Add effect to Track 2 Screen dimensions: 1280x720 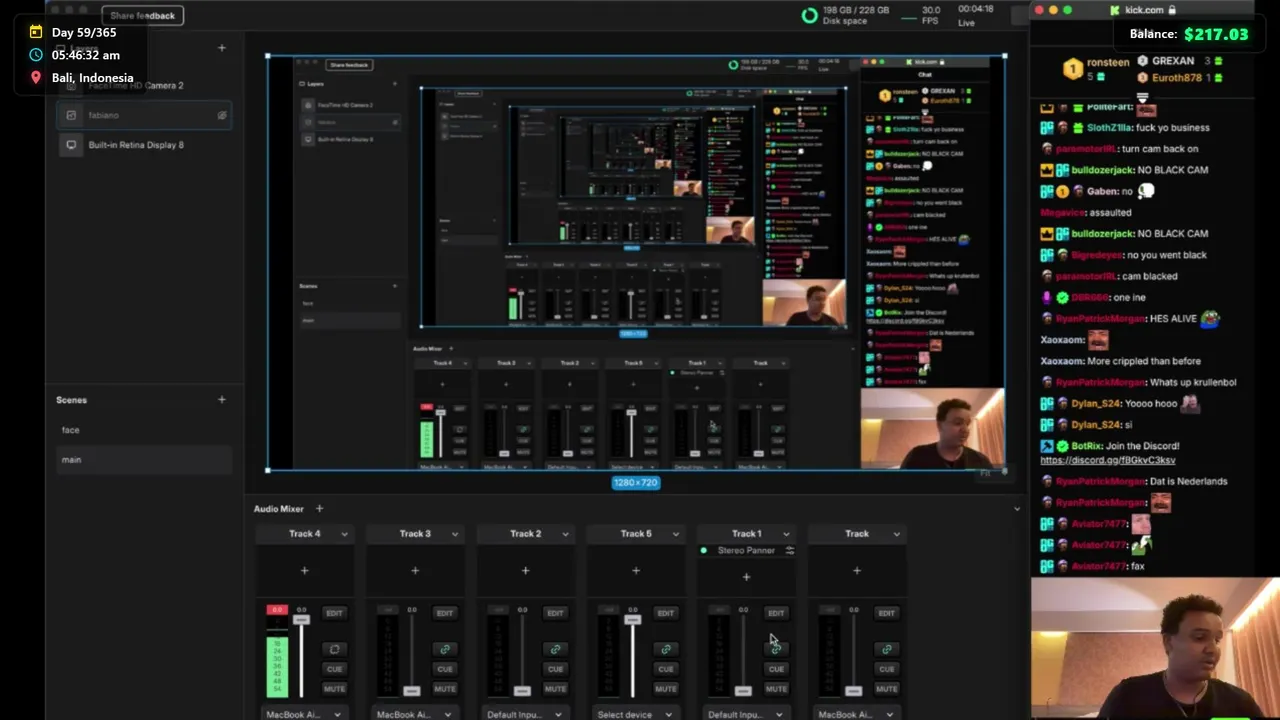click(x=526, y=571)
